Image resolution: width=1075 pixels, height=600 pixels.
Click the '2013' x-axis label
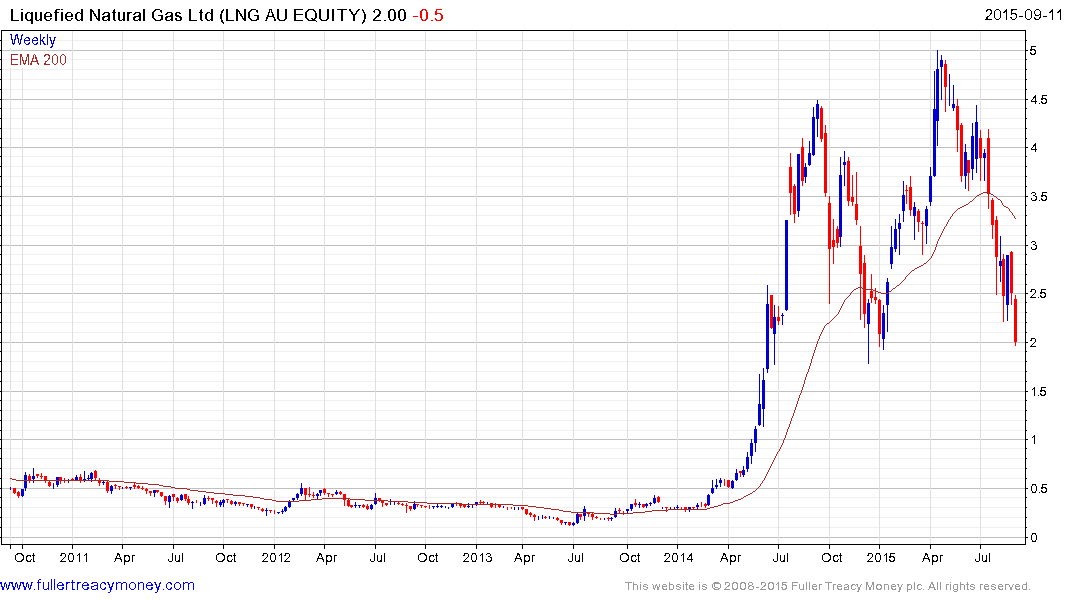click(x=477, y=557)
